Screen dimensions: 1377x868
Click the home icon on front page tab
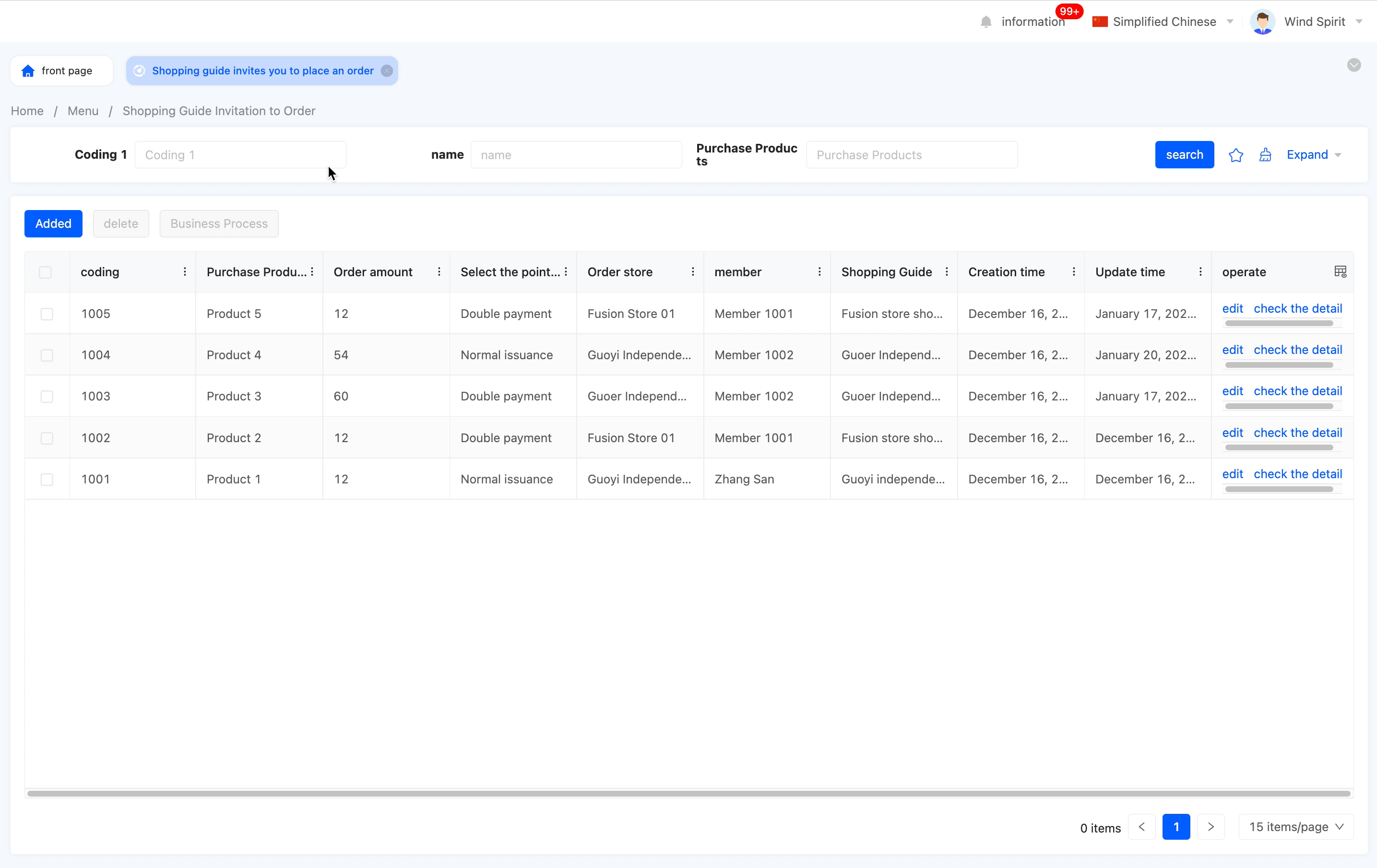[27, 71]
